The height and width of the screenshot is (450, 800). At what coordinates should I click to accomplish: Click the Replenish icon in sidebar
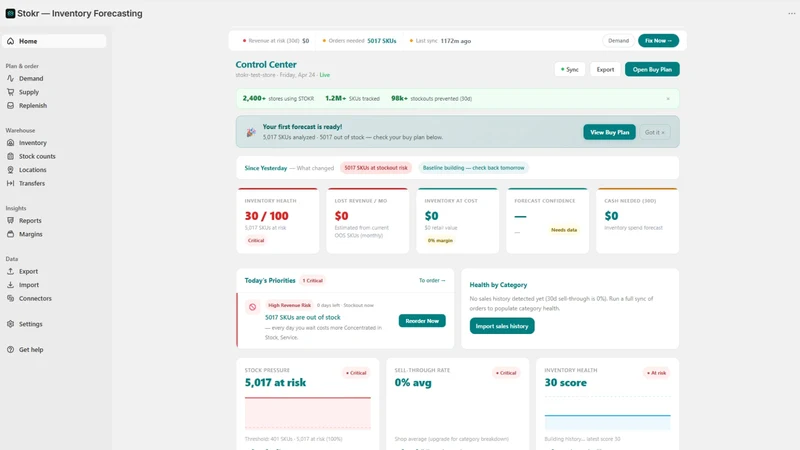click(x=10, y=106)
